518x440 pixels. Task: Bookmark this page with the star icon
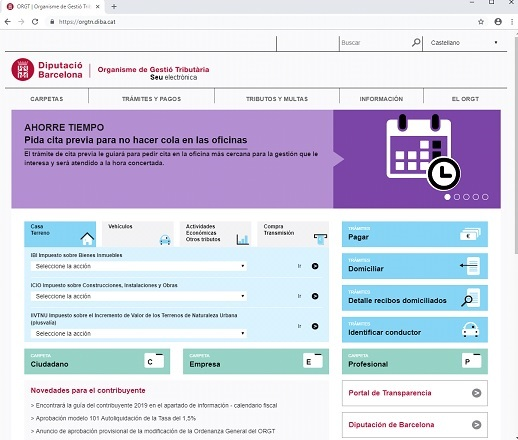click(x=481, y=22)
